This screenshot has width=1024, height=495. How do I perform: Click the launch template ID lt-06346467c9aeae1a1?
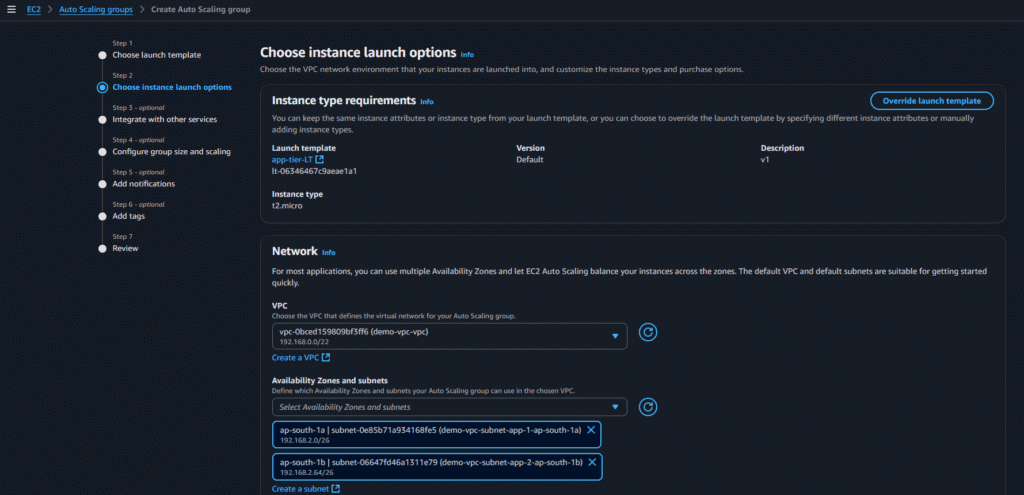pos(314,171)
